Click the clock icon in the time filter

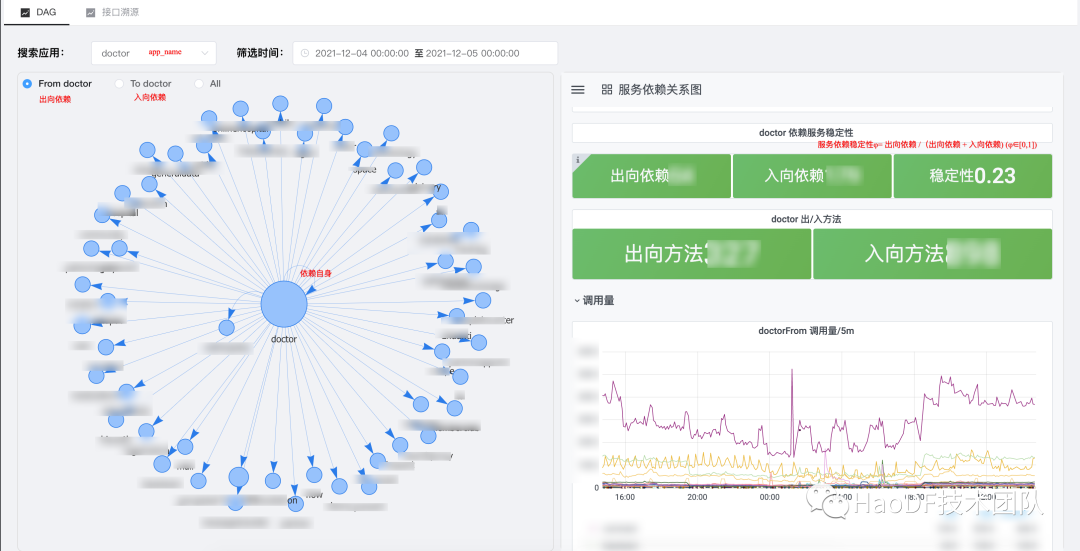click(x=305, y=53)
